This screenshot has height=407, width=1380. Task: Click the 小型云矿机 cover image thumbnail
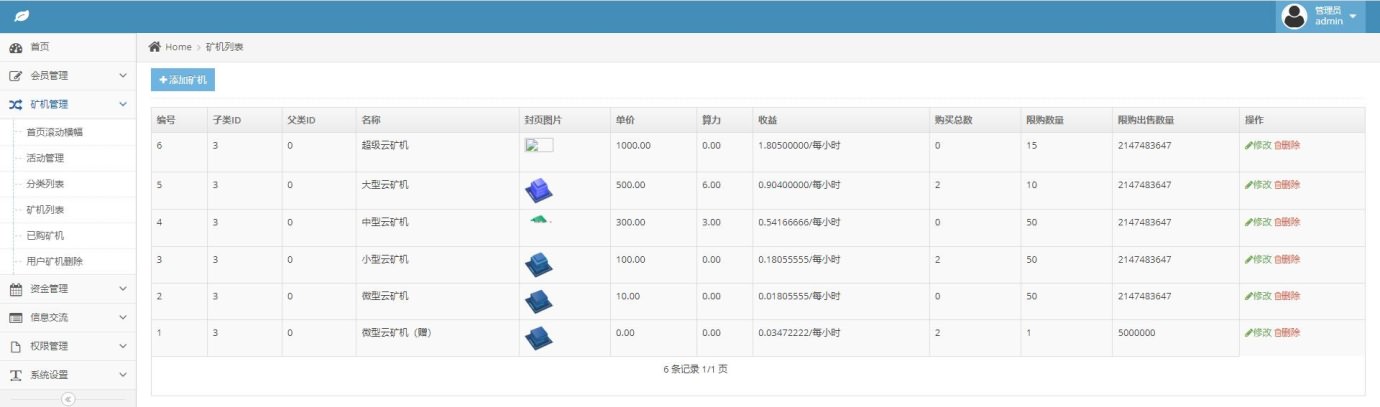pyautogui.click(x=539, y=264)
